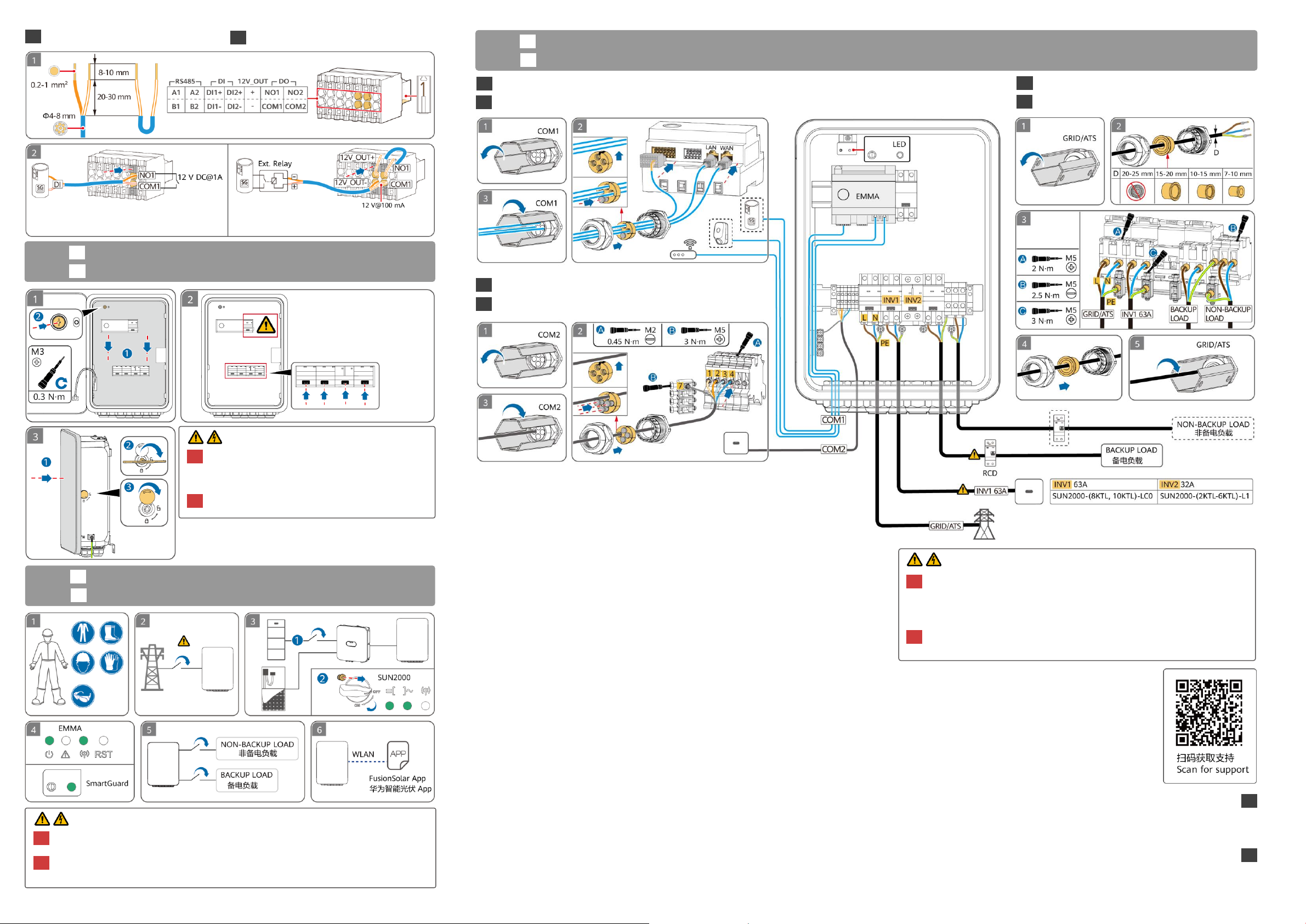
Task: Click the 'Scan for support' caption
Action: [1212, 770]
